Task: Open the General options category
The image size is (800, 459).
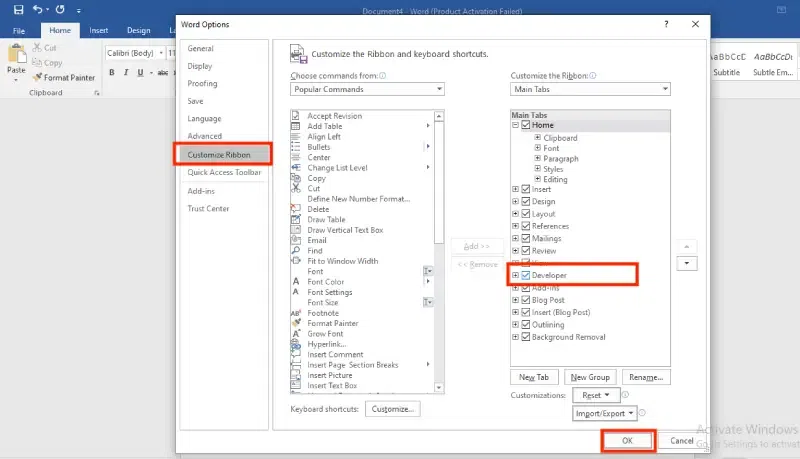Action: click(201, 48)
